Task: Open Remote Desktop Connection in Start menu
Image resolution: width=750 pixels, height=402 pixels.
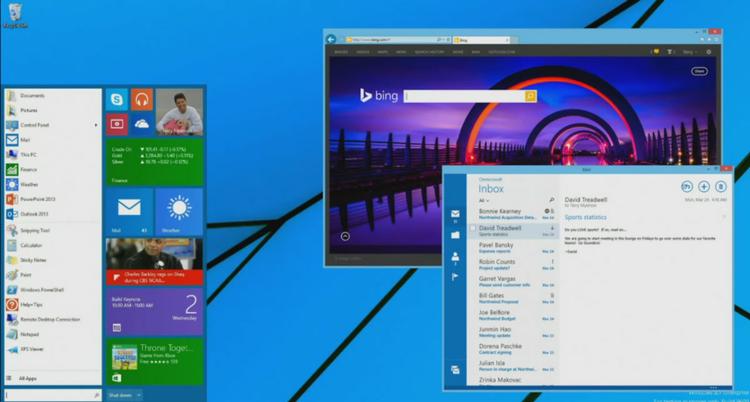Action: click(x=53, y=320)
